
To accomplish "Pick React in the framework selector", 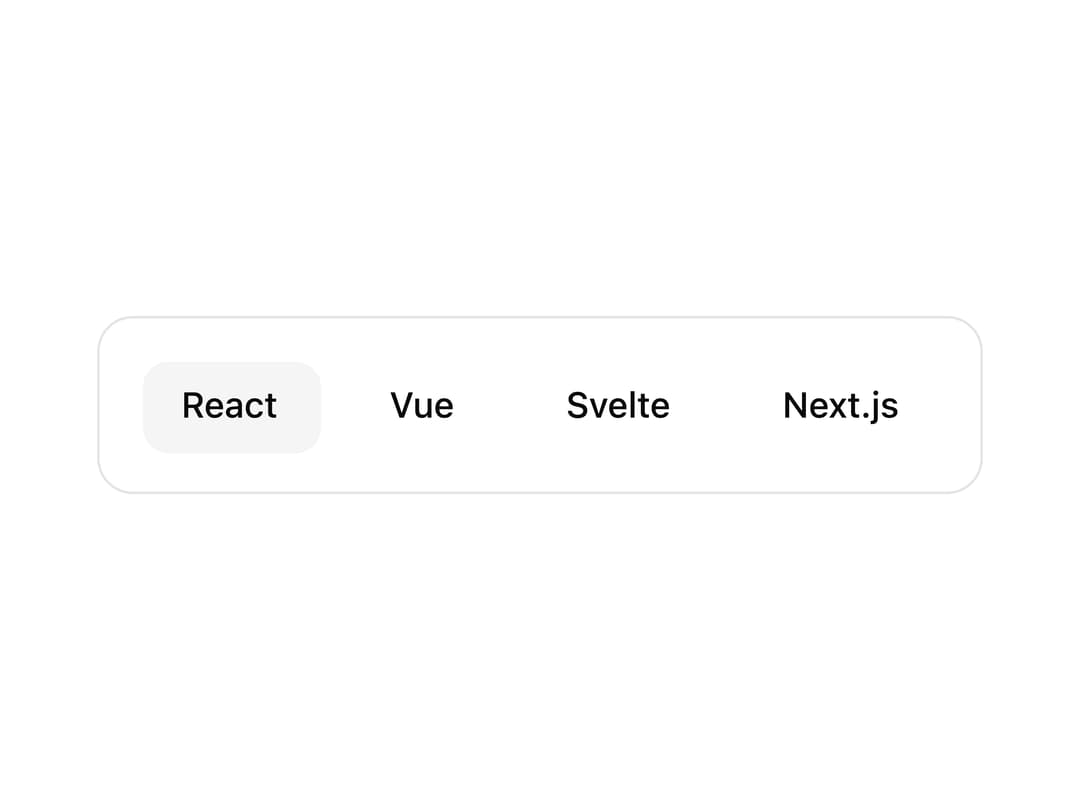I will tap(231, 407).
